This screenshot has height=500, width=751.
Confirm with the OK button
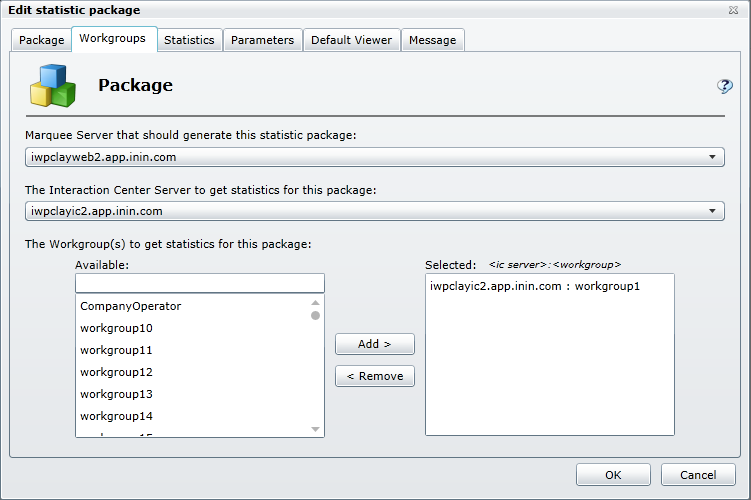coord(613,475)
